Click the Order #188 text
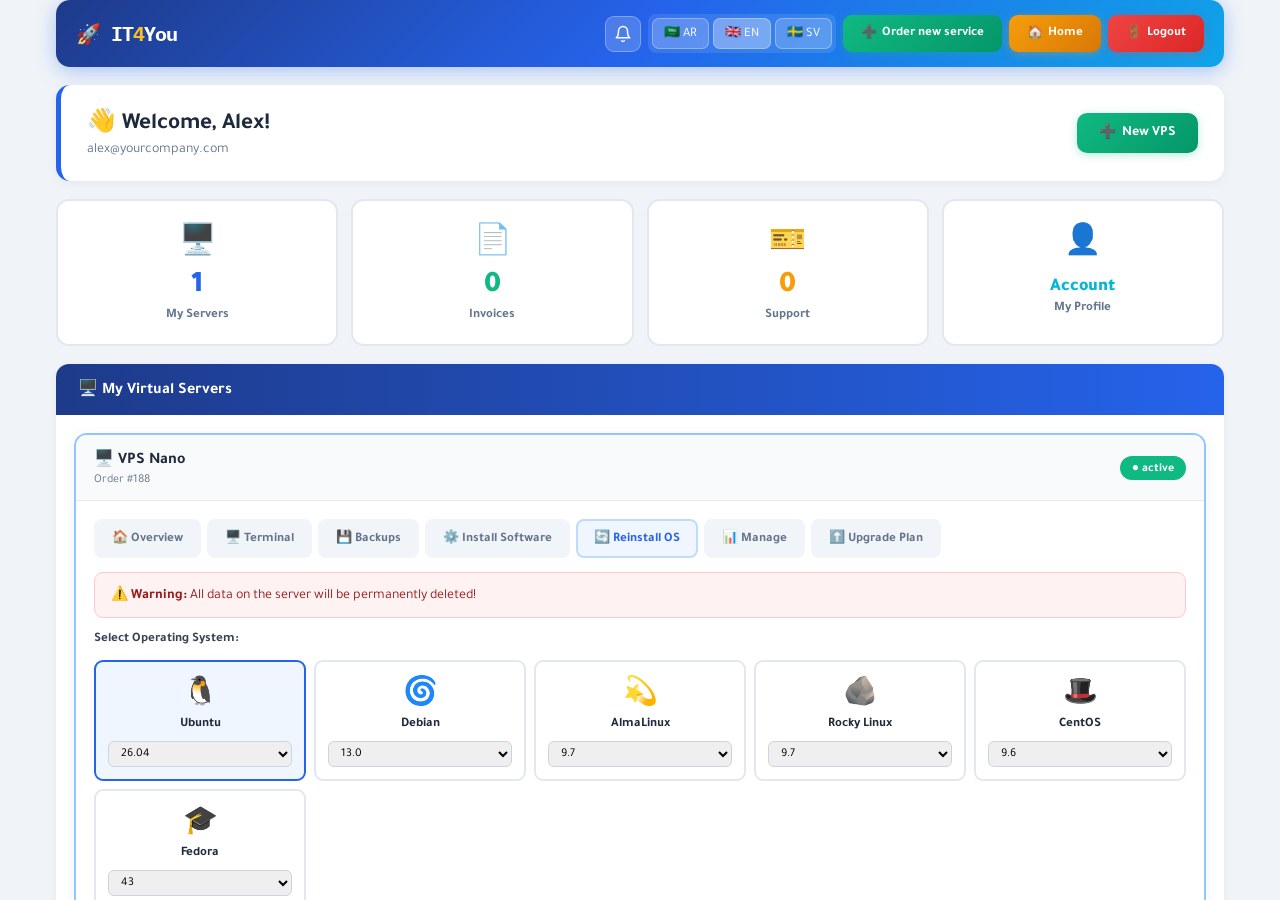The image size is (1280, 900). pyautogui.click(x=122, y=479)
